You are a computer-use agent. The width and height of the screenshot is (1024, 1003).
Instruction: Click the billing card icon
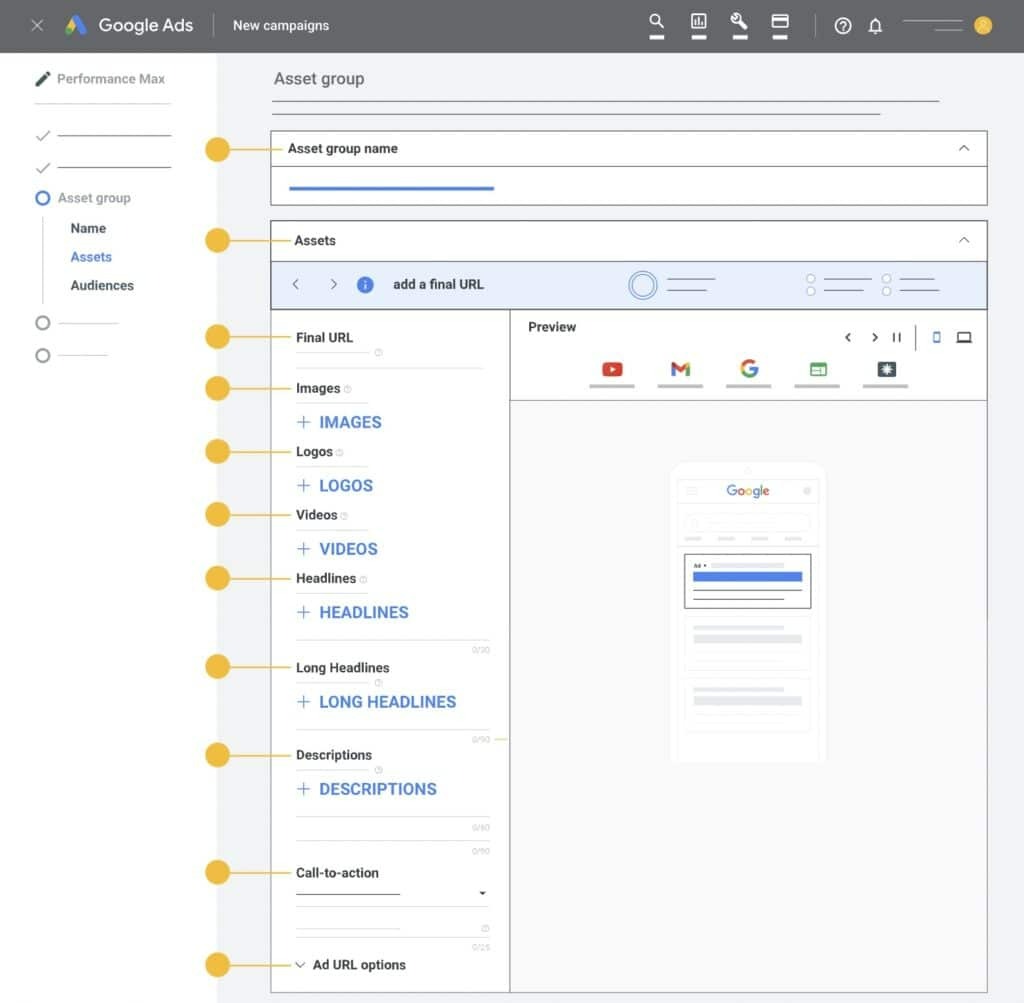780,22
